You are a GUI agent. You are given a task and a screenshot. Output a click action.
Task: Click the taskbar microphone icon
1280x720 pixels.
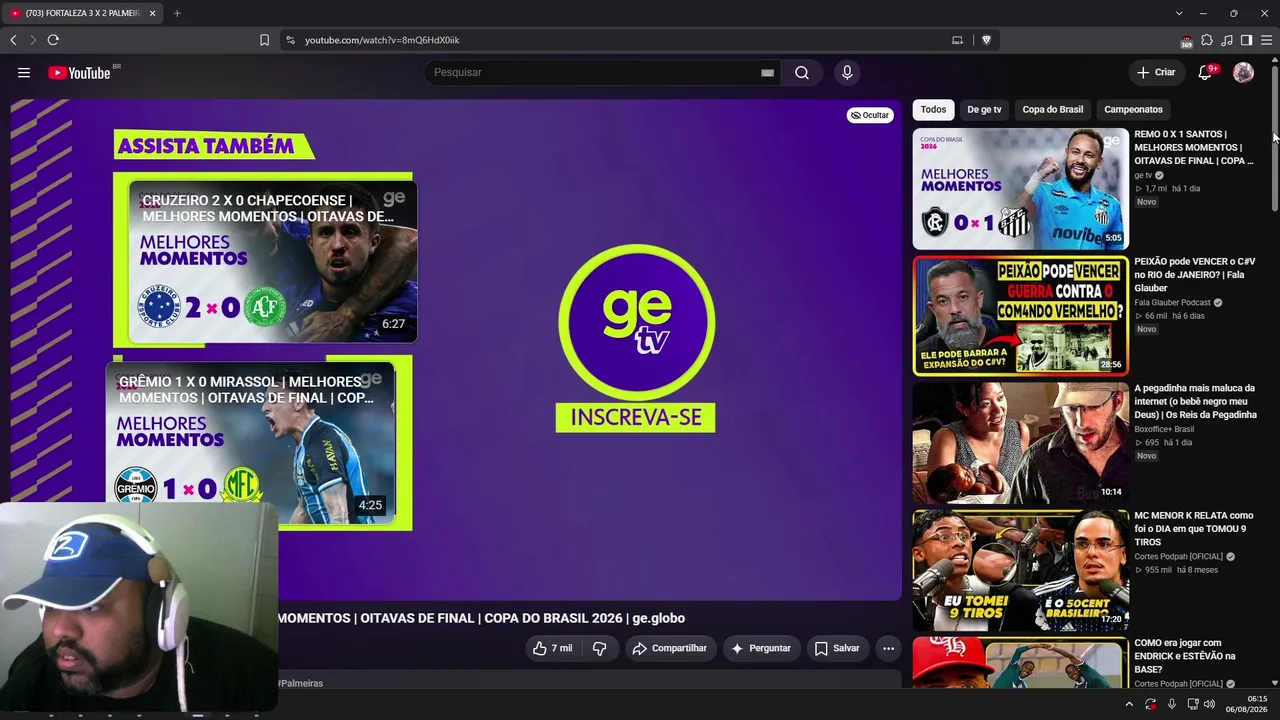pyautogui.click(x=1172, y=705)
